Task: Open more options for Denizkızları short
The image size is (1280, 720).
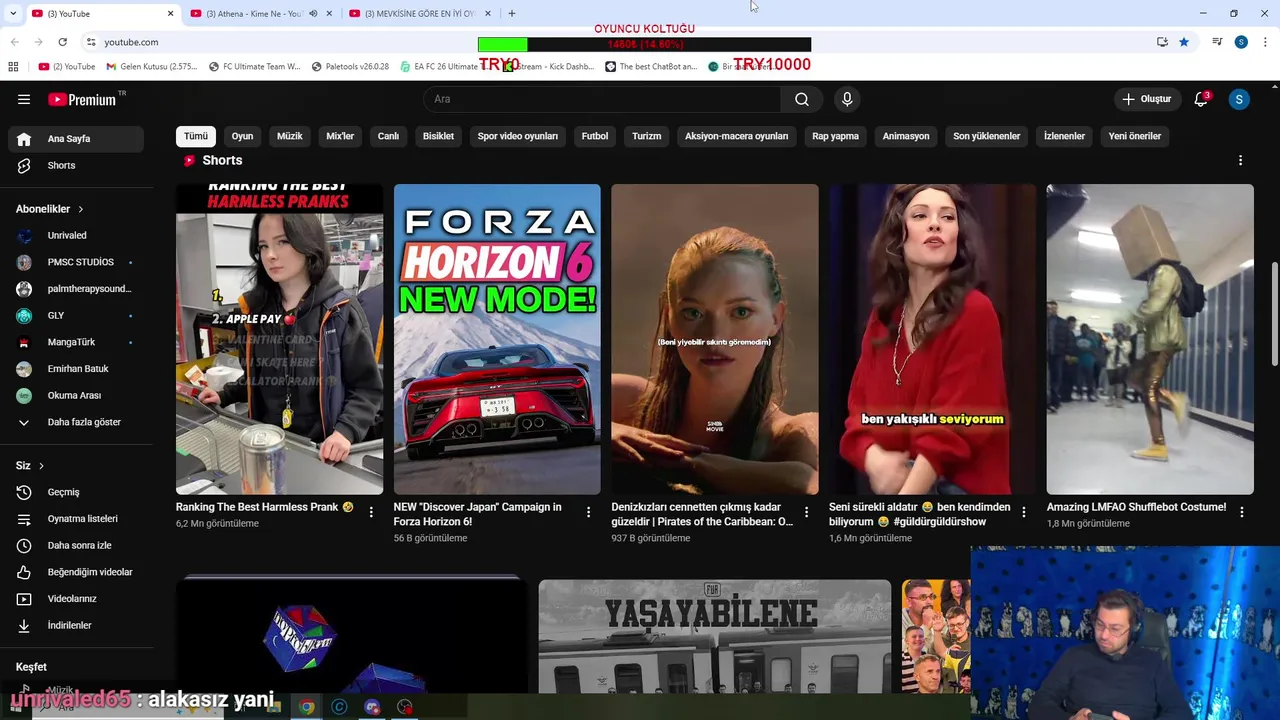Action: click(x=806, y=512)
